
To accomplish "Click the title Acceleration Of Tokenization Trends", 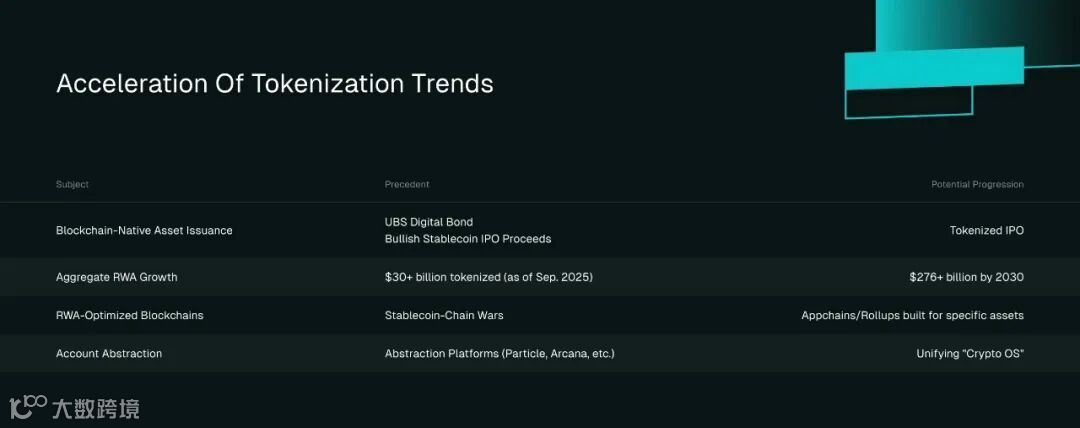I will 275,84.
